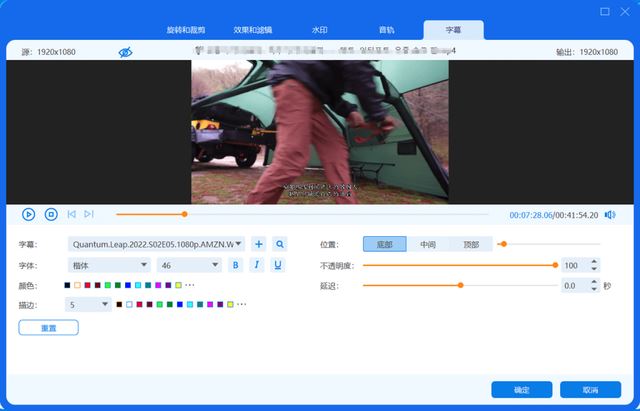The image size is (640, 411).
Task: Click the playback progress slider handle
Action: coord(184,214)
